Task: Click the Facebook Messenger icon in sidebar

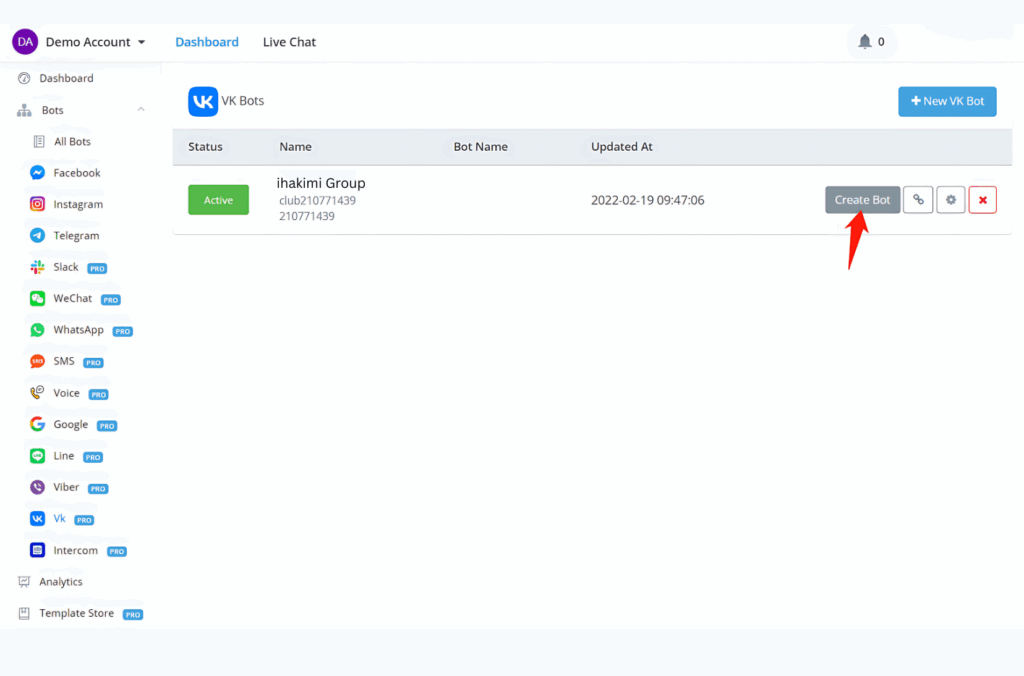Action: [37, 173]
